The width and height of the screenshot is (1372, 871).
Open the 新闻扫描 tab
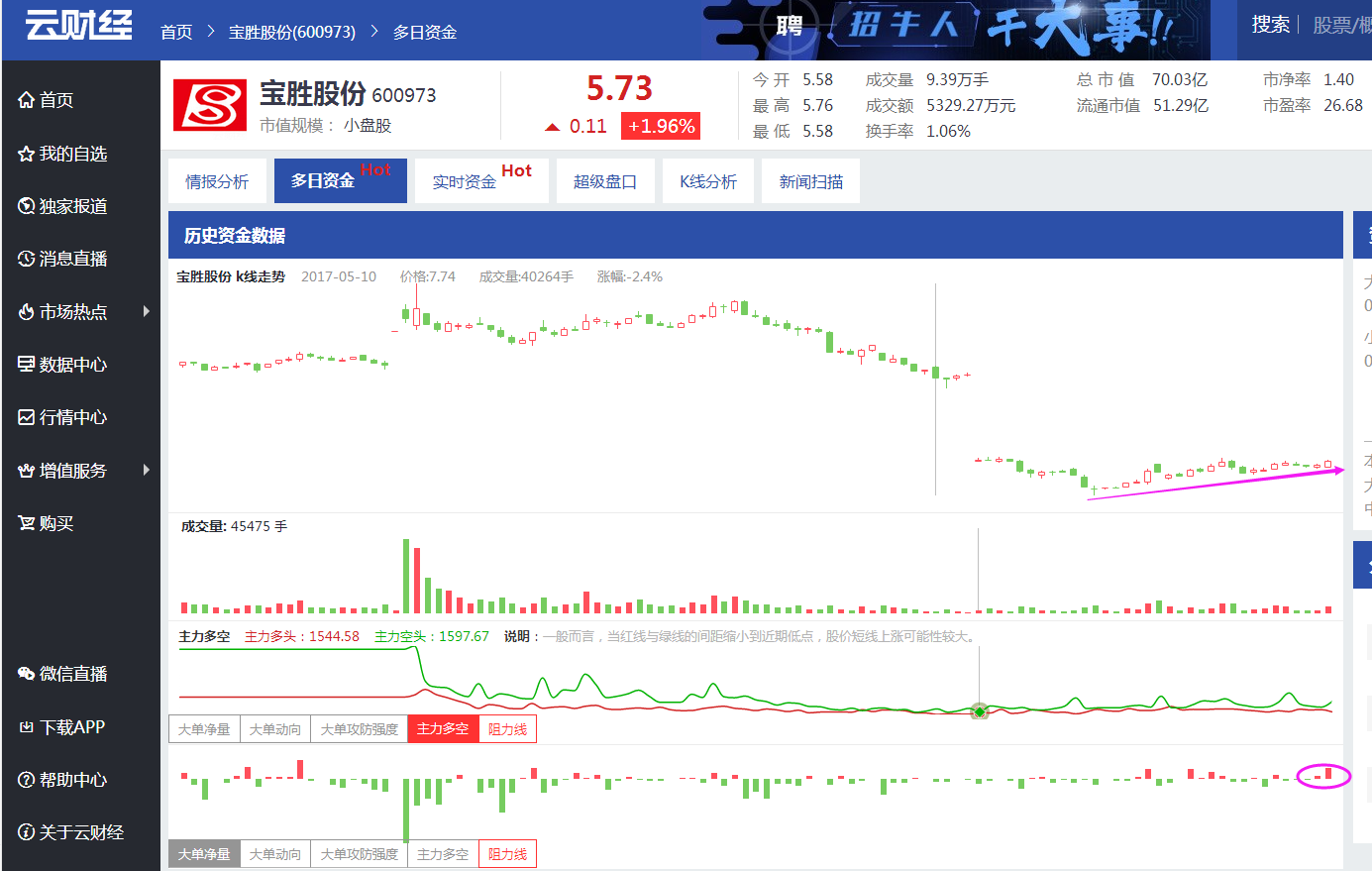point(810,181)
